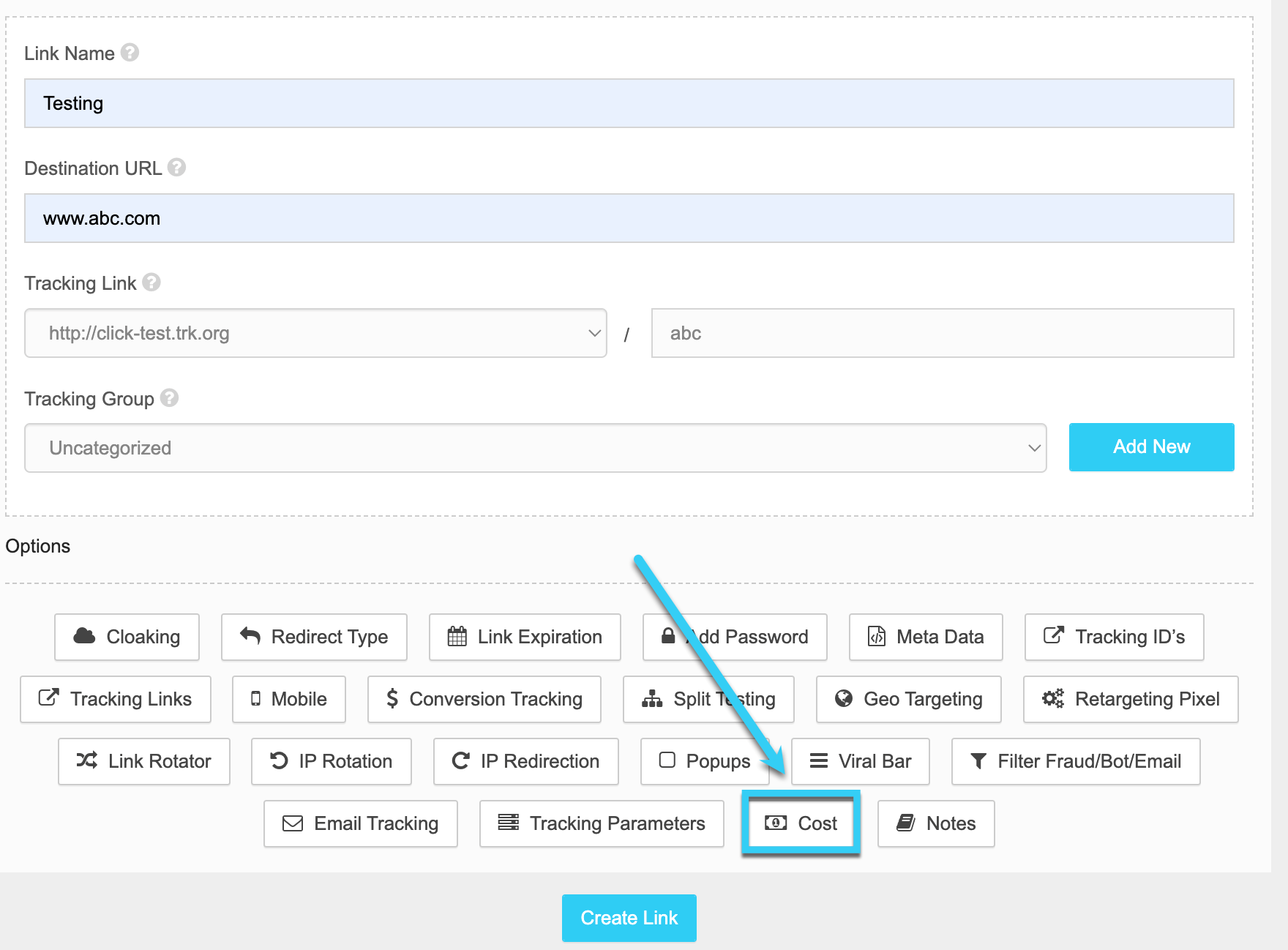Click the bars icon on Viral Bar
1288x950 pixels.
(x=819, y=760)
